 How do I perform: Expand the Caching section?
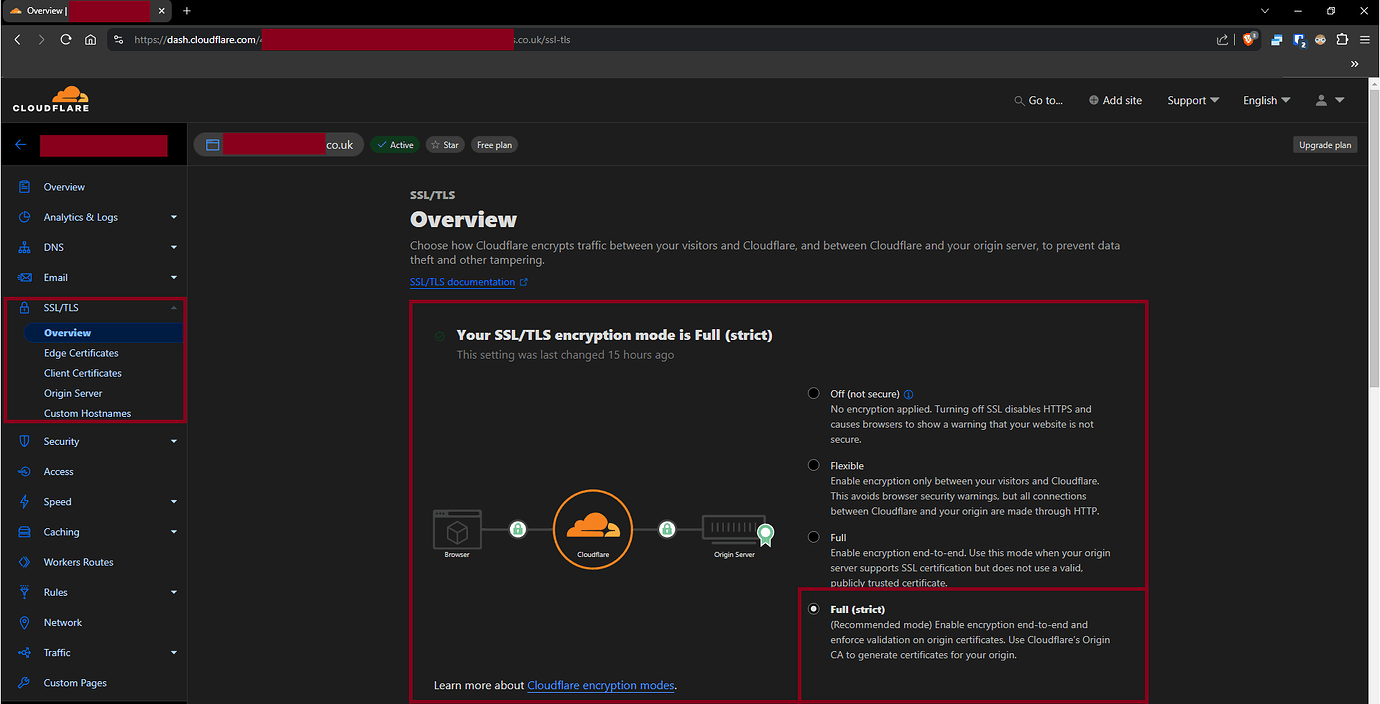[x=174, y=532]
